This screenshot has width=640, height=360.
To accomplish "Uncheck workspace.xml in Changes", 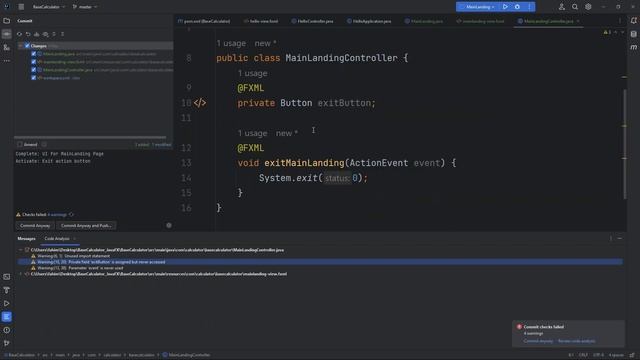I will tap(33, 78).
